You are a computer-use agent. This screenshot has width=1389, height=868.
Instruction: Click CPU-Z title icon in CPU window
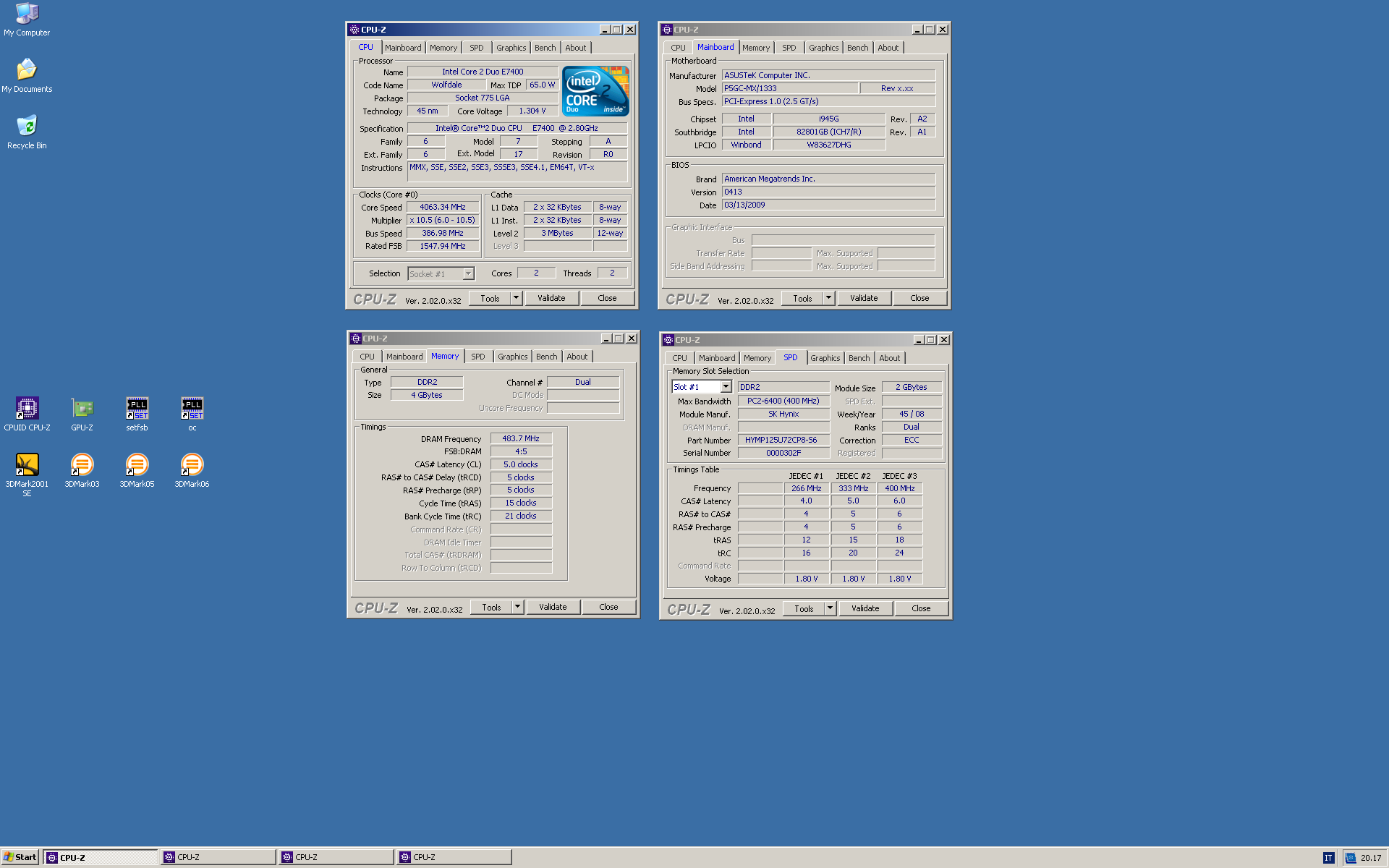(x=354, y=30)
